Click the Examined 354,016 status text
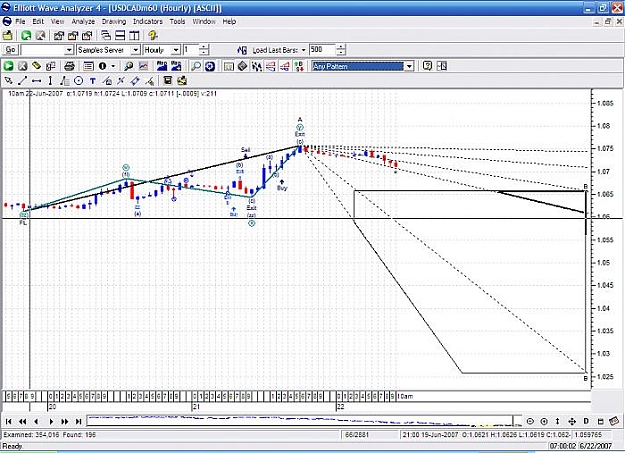Image resolution: width=625 pixels, height=453 pixels. [30, 435]
